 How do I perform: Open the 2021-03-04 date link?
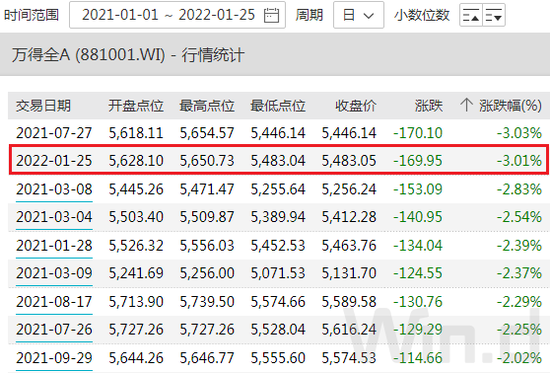pos(54,217)
